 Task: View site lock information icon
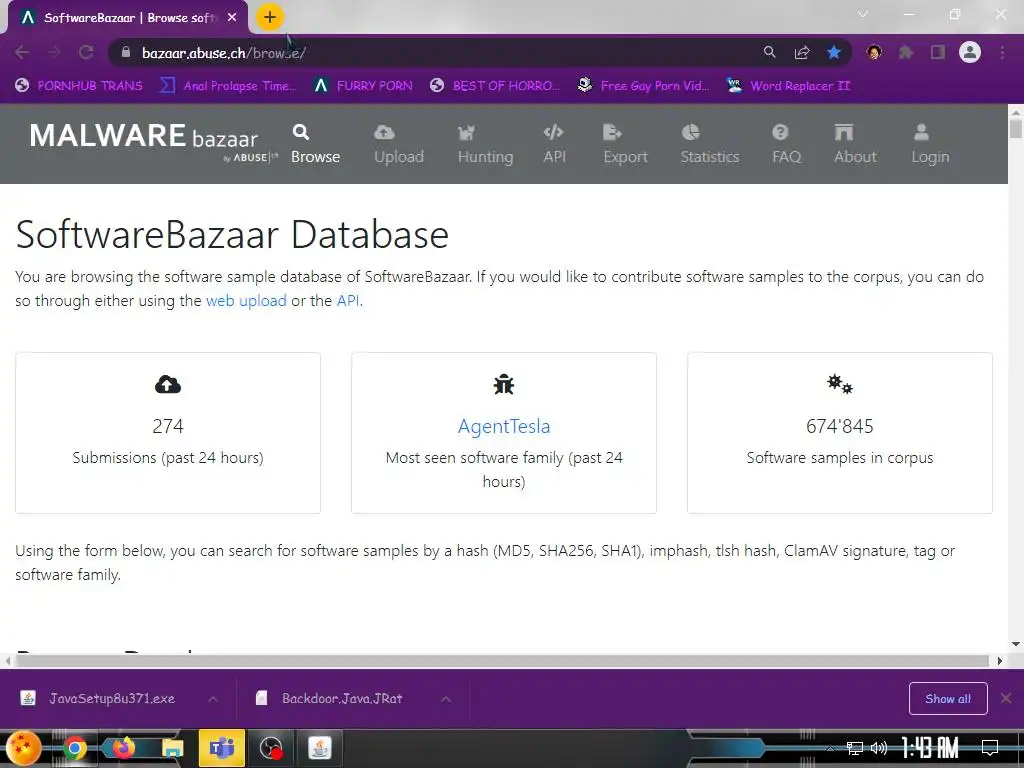pos(126,52)
